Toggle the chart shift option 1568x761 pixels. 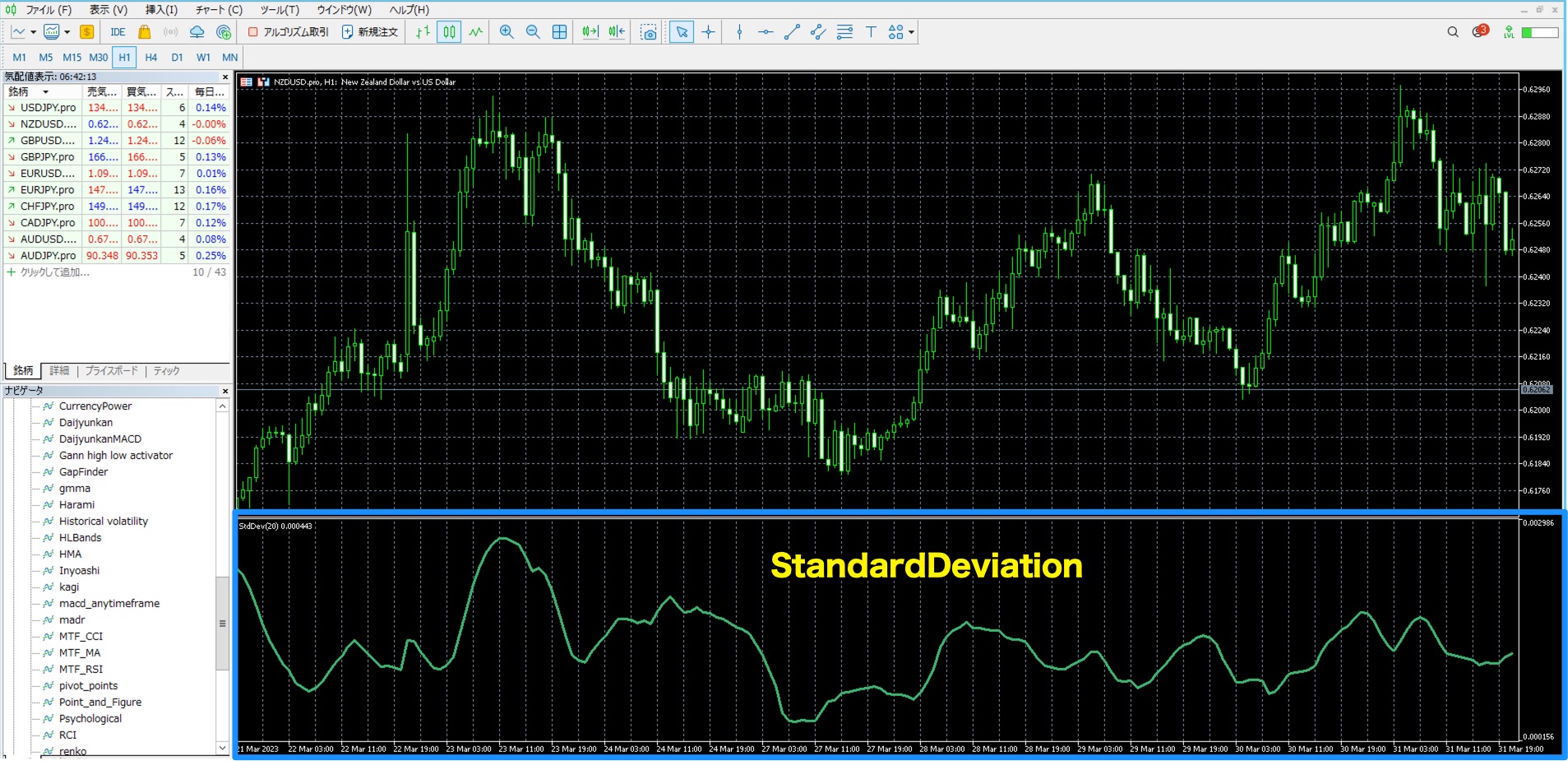tap(615, 32)
